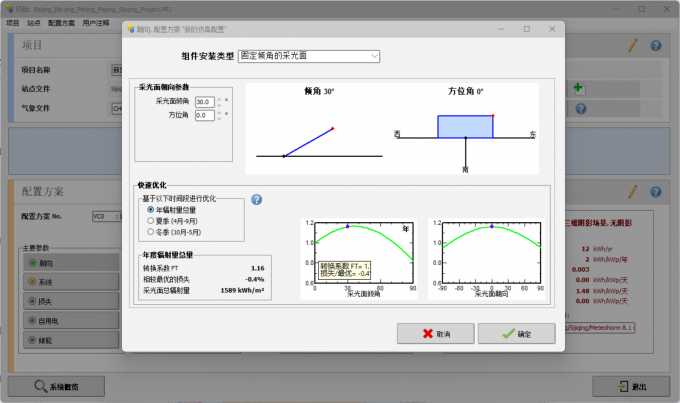Click the pencil edit icon in 项目 panel
This screenshot has width=680, height=403.
click(x=632, y=46)
